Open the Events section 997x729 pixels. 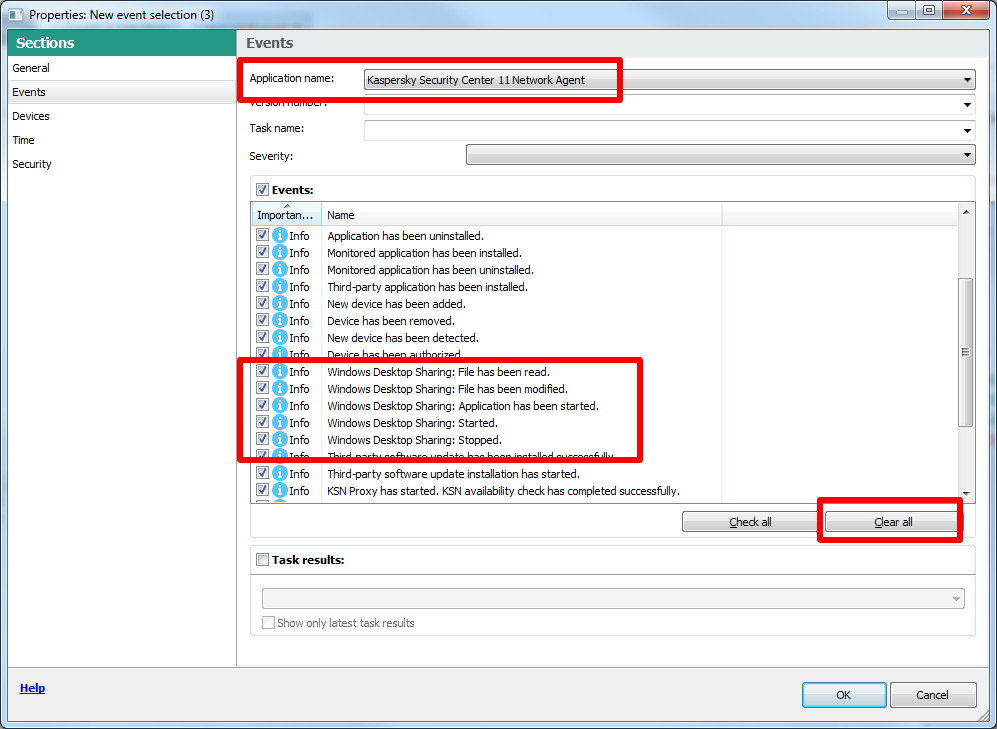coord(121,92)
